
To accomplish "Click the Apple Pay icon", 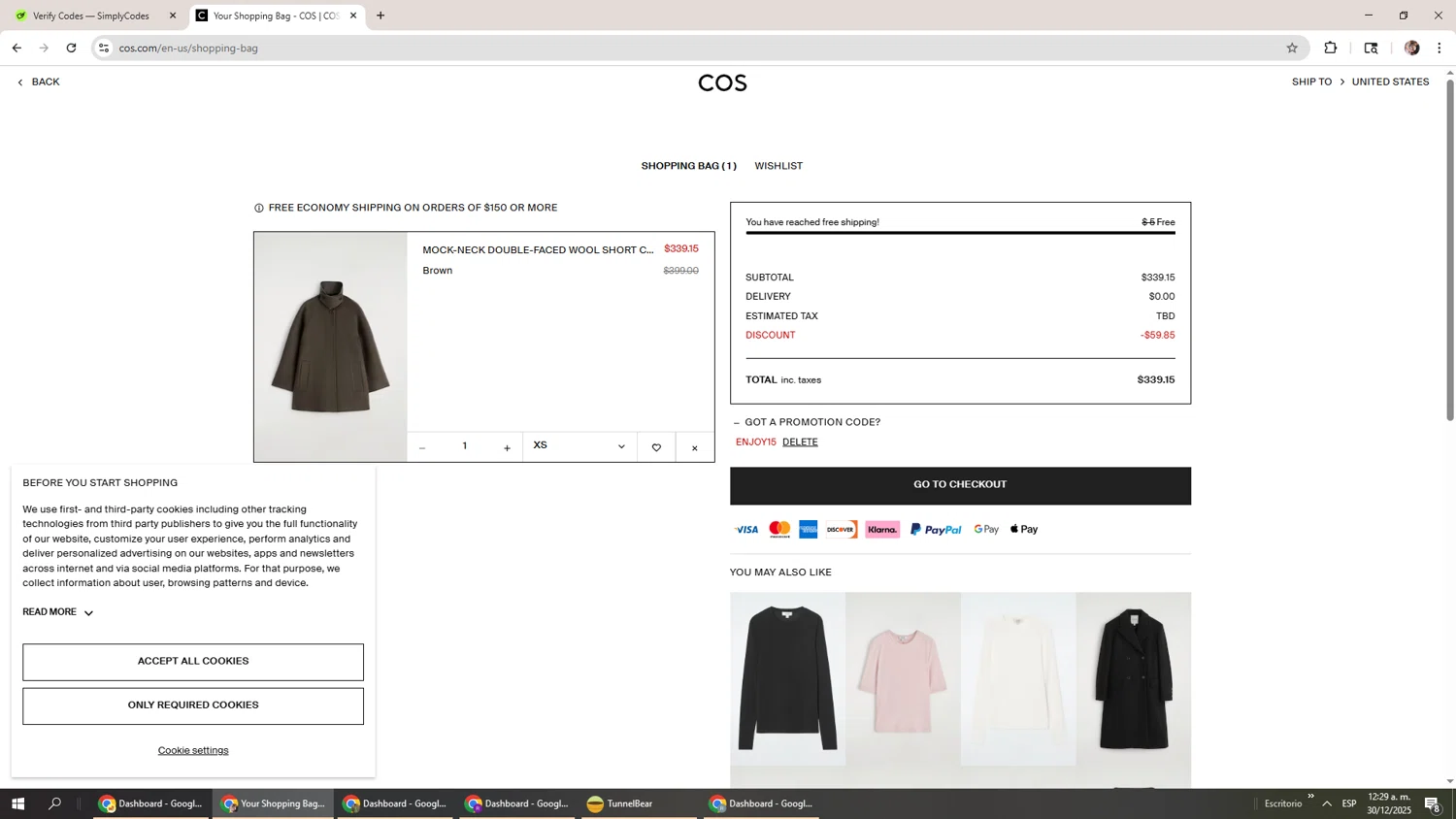I will coord(1024,530).
